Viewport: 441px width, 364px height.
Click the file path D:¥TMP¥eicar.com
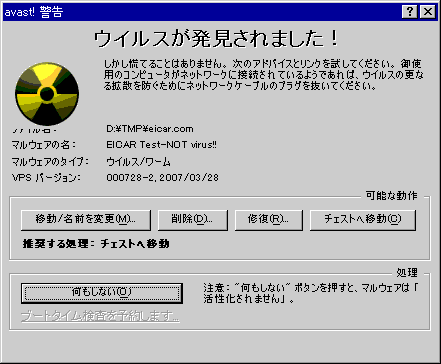pyautogui.click(x=150, y=129)
